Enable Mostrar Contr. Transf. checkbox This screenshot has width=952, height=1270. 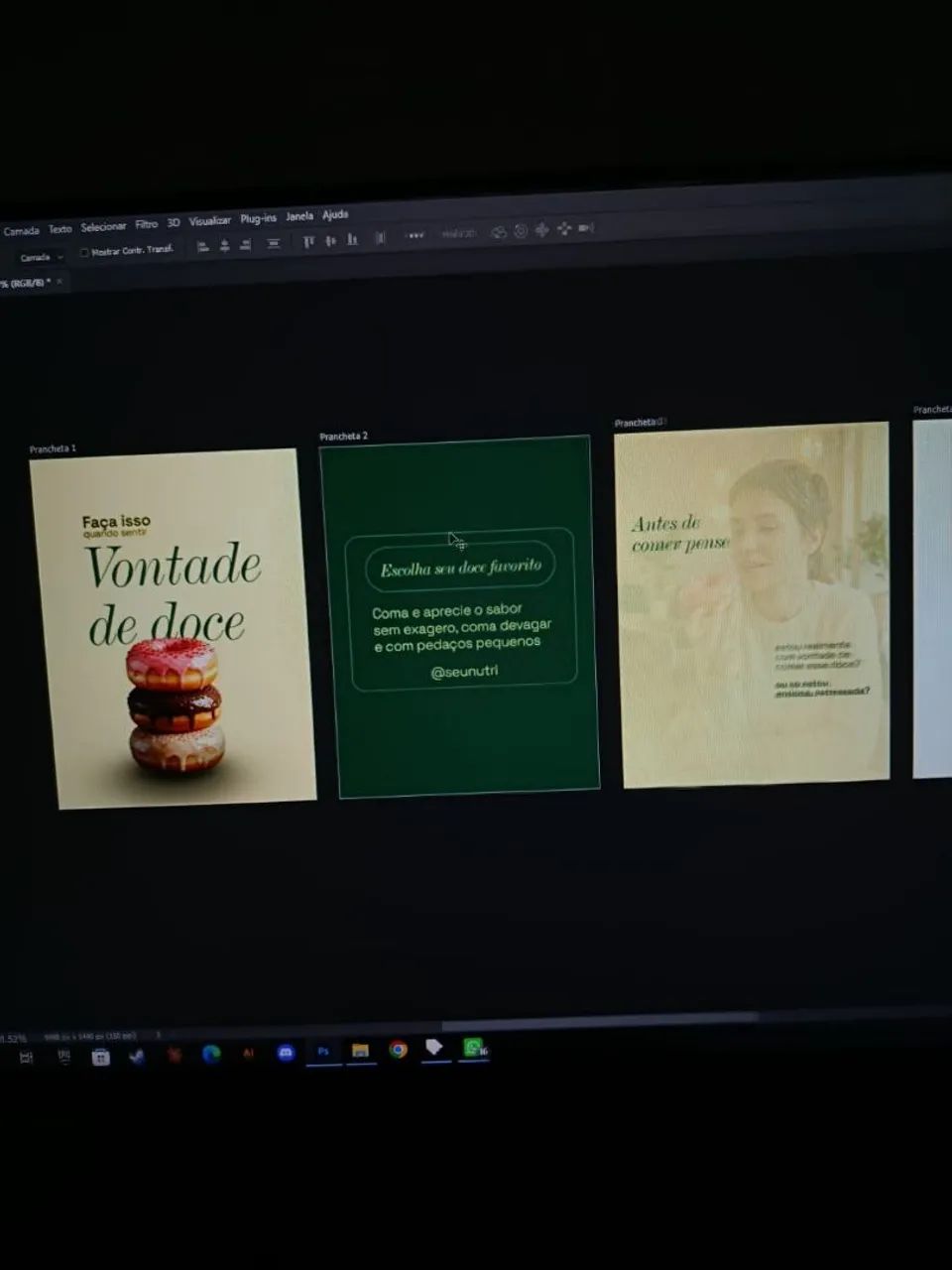click(x=84, y=253)
